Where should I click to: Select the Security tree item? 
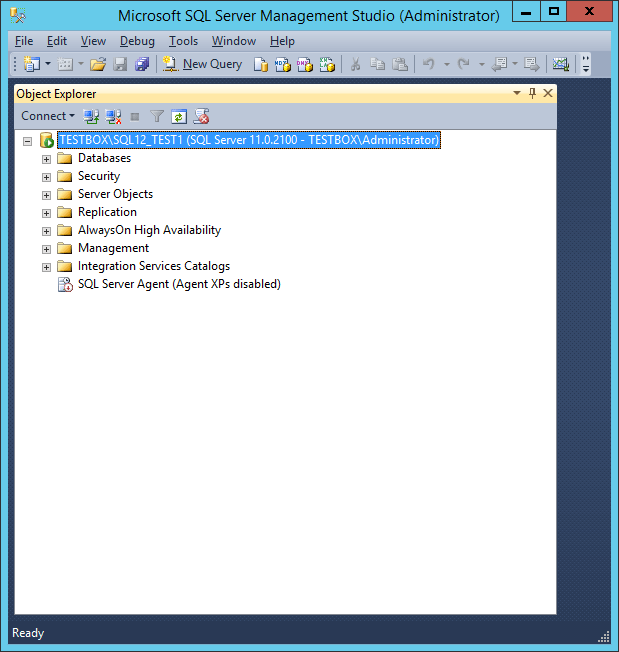click(x=99, y=176)
